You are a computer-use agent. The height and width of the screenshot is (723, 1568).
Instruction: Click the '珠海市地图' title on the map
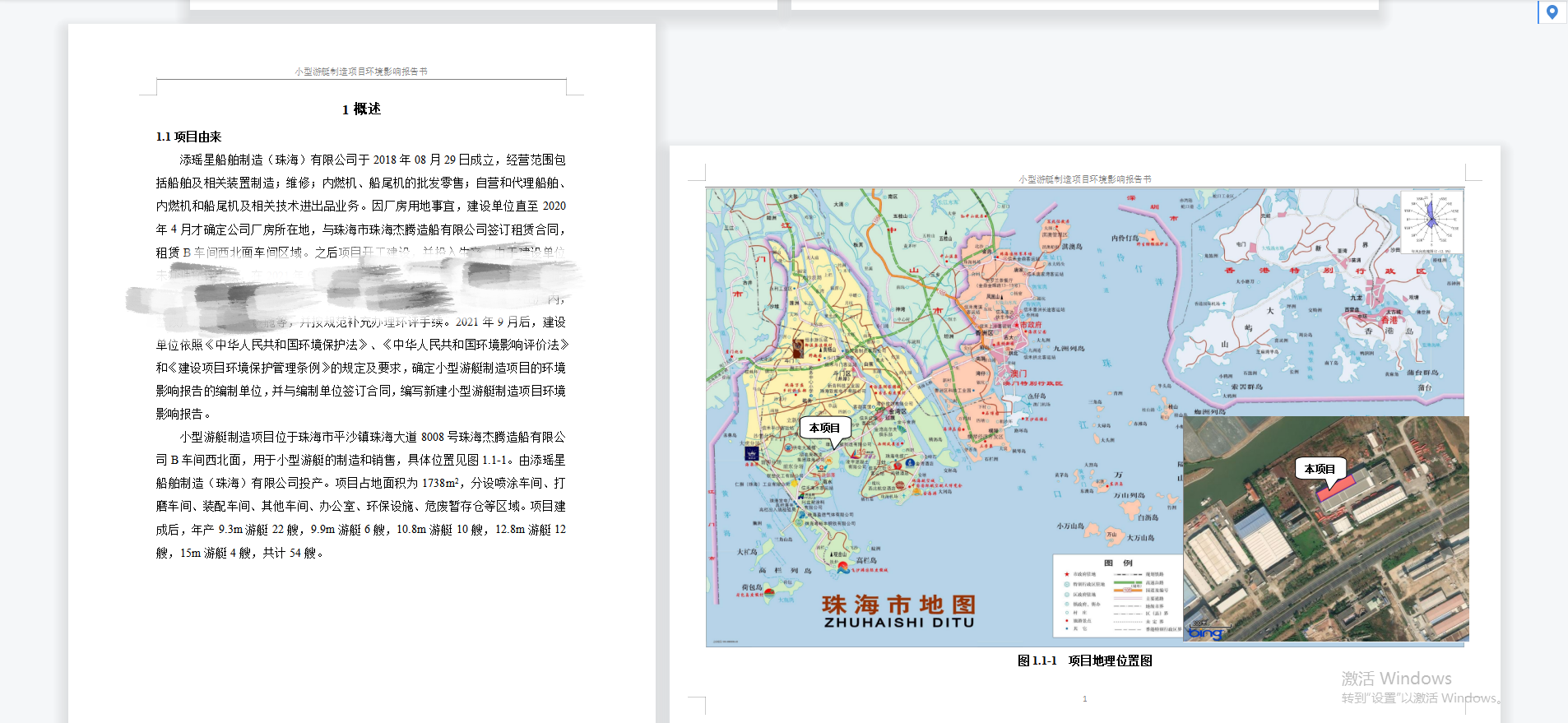click(x=898, y=605)
